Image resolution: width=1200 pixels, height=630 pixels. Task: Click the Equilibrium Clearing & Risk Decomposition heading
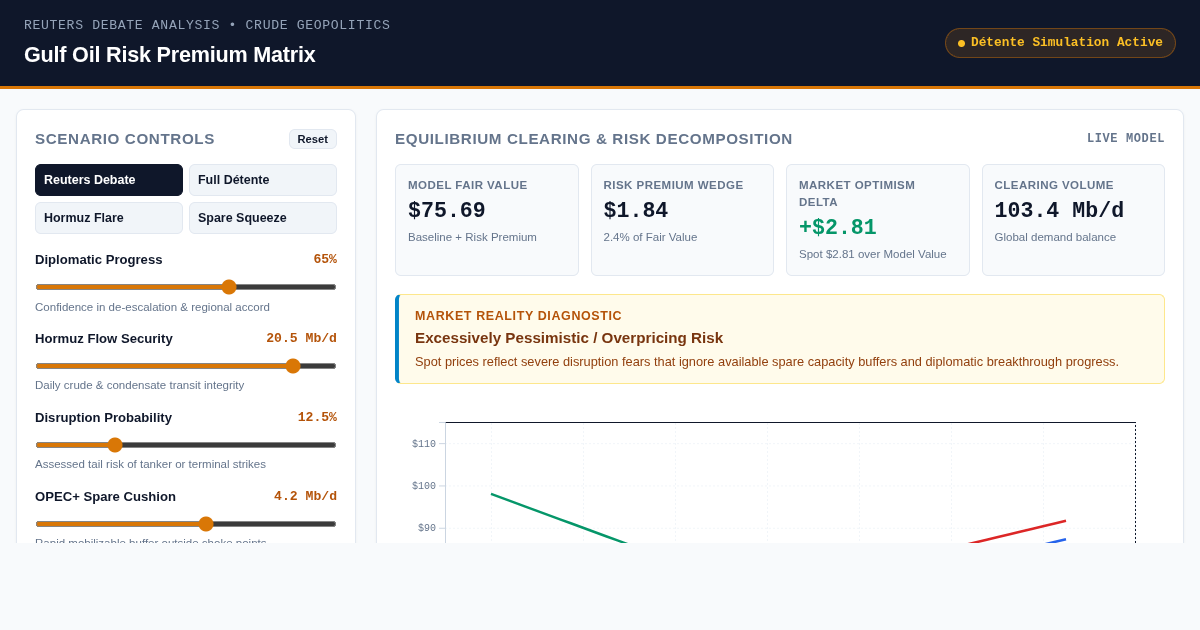point(594,139)
